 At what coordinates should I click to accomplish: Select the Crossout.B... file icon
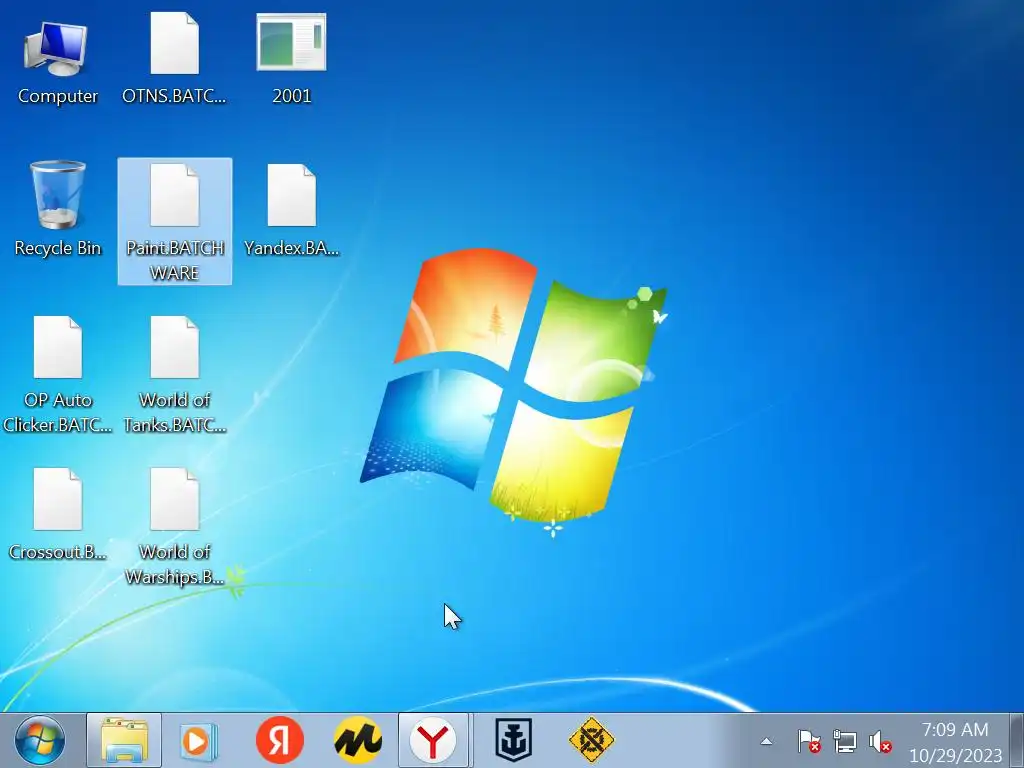point(57,515)
